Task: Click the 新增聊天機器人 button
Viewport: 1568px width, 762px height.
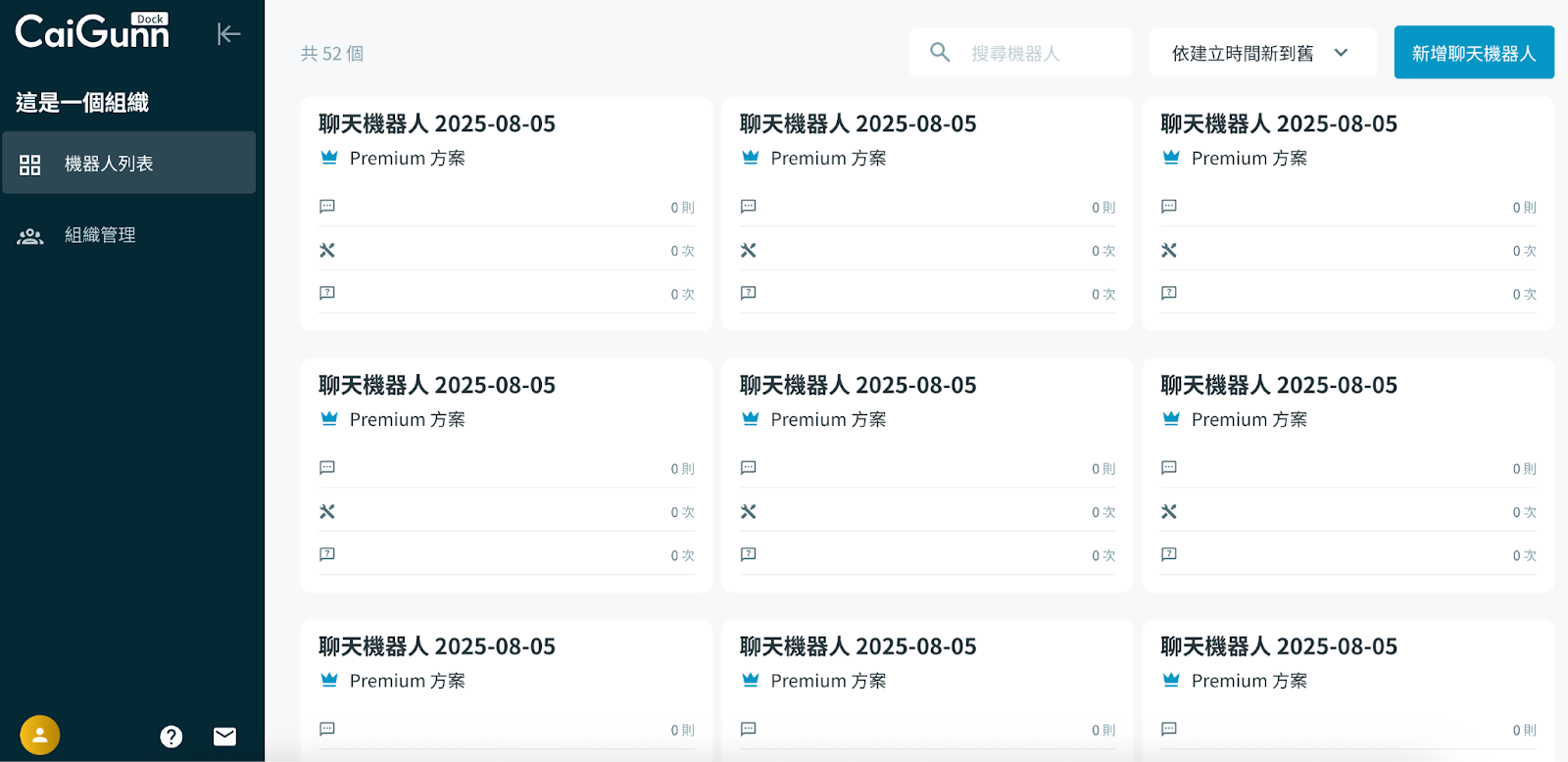Action: [x=1474, y=53]
